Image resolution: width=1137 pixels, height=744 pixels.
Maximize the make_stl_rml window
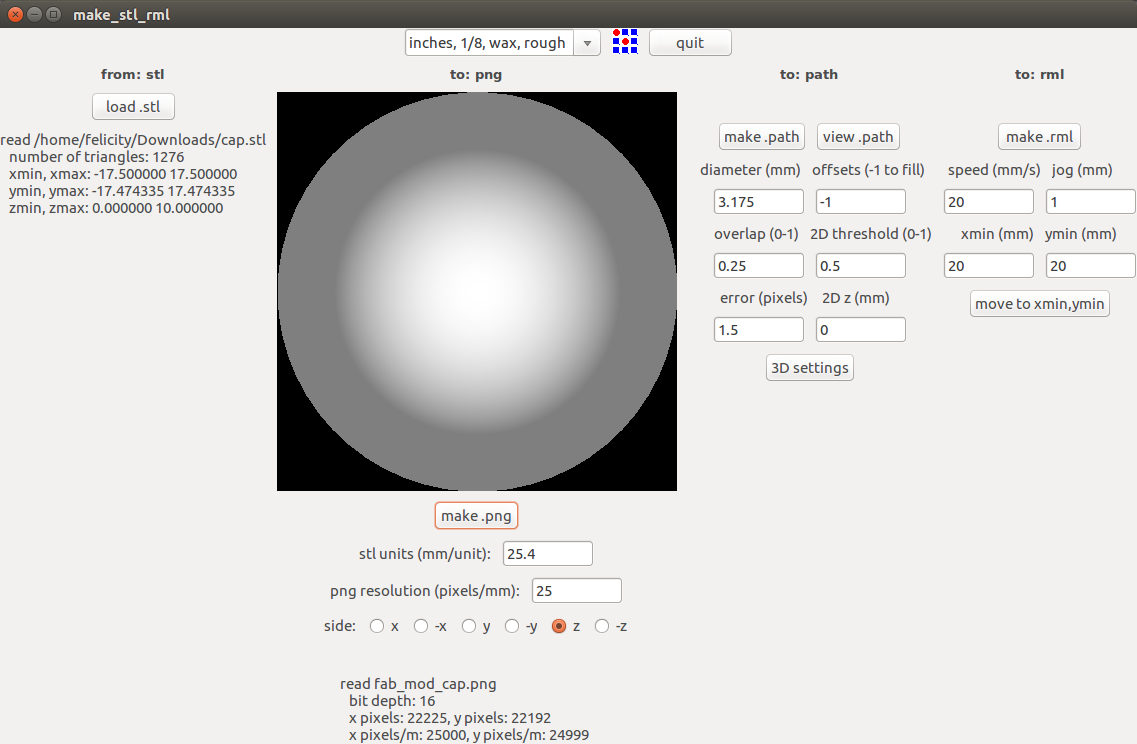coord(53,15)
